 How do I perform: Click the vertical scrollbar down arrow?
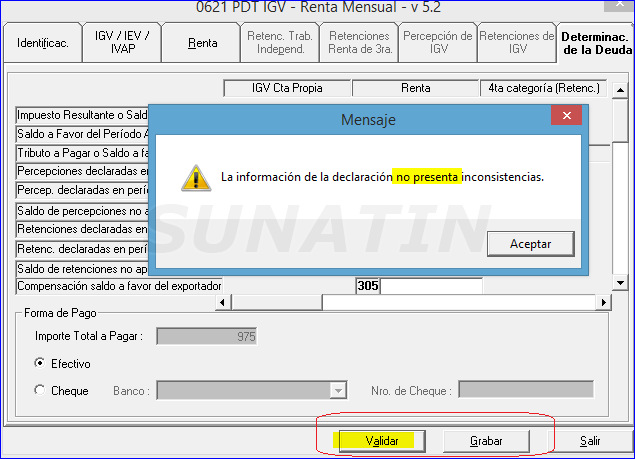(x=620, y=283)
